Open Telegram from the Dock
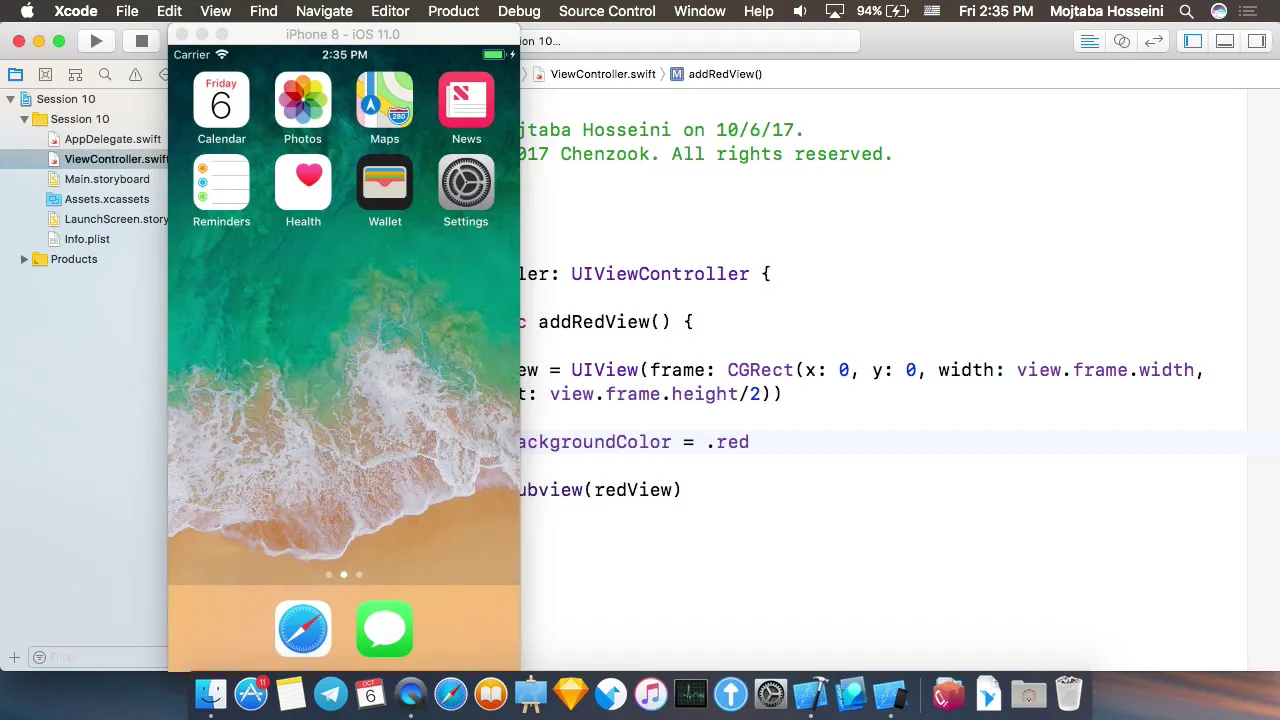1280x720 pixels. [x=331, y=694]
